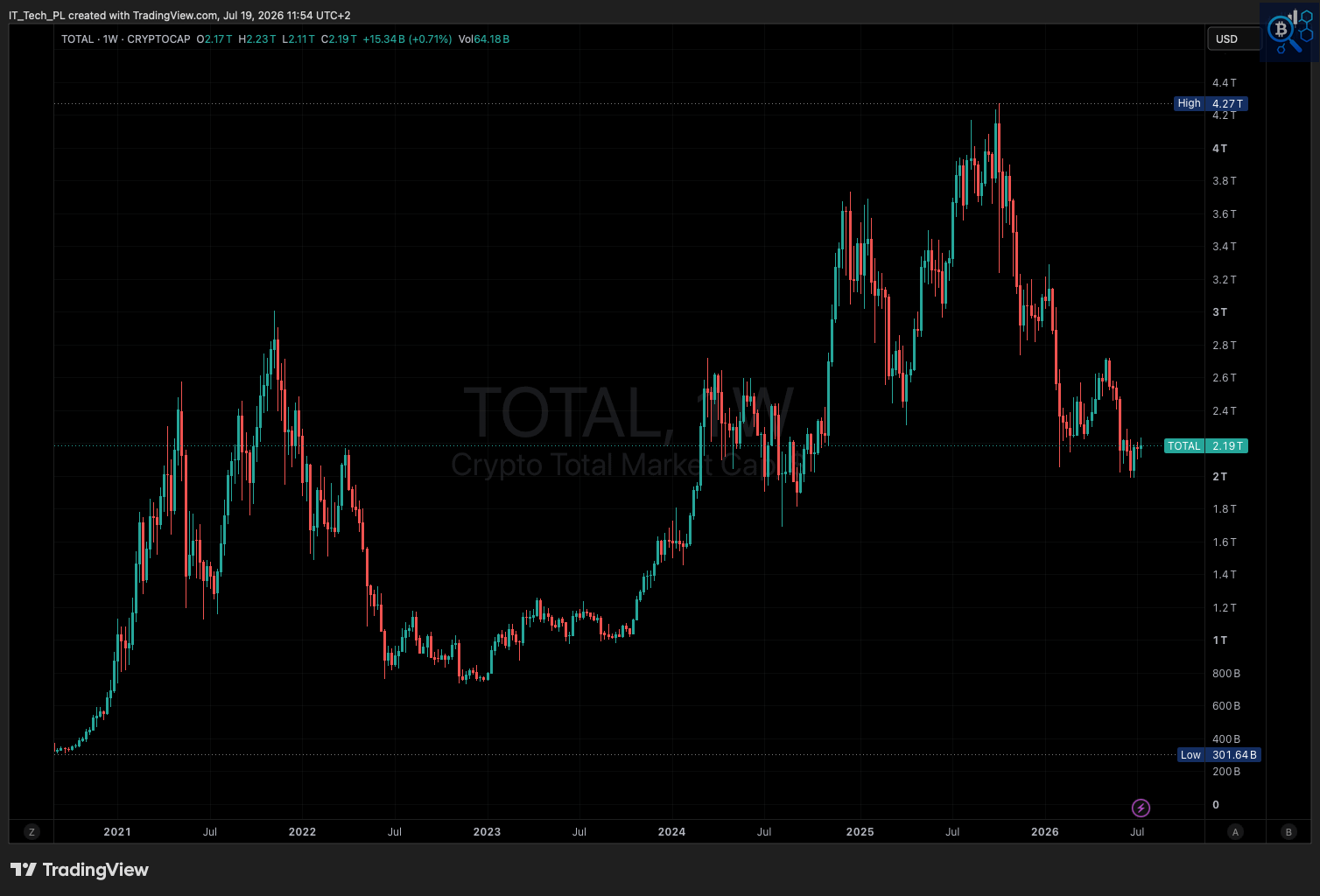The image size is (1320, 896).
Task: Click the +15.34B (+0.71%) change value
Action: (408, 39)
